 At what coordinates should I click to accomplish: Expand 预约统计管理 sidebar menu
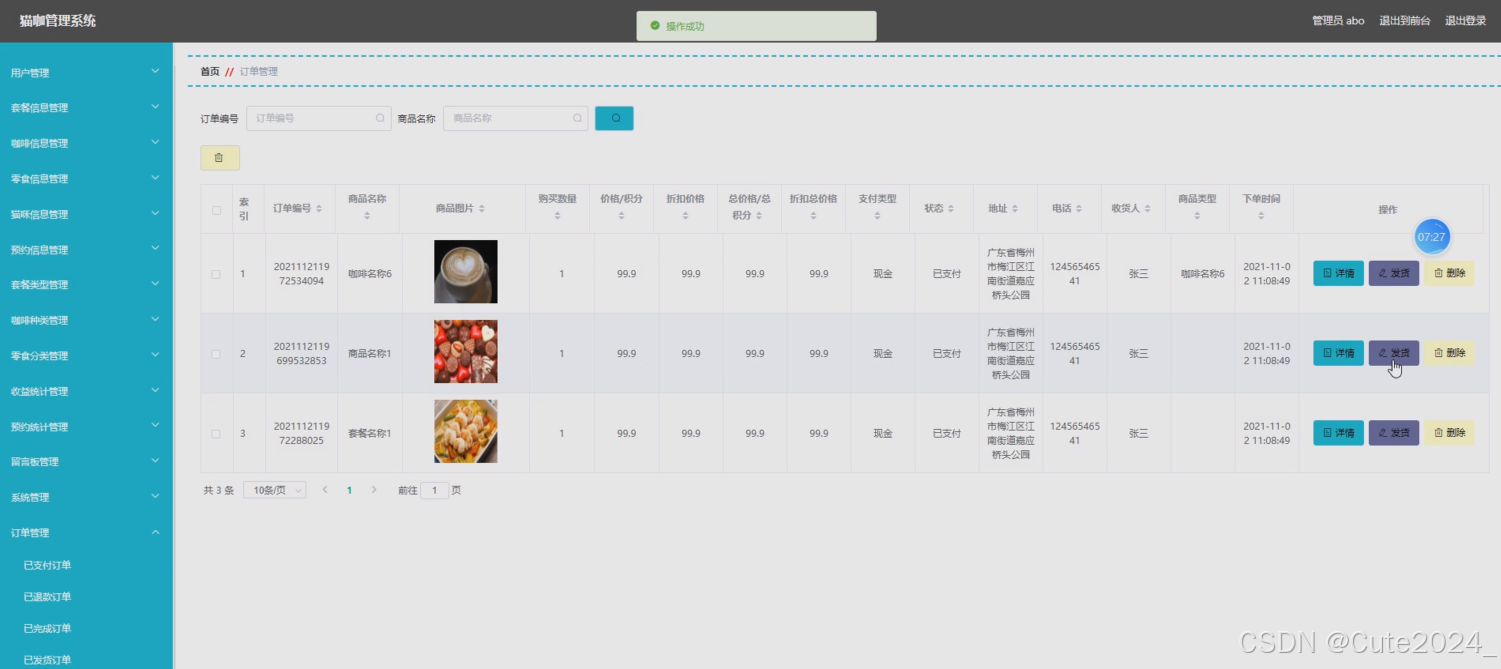pos(86,427)
